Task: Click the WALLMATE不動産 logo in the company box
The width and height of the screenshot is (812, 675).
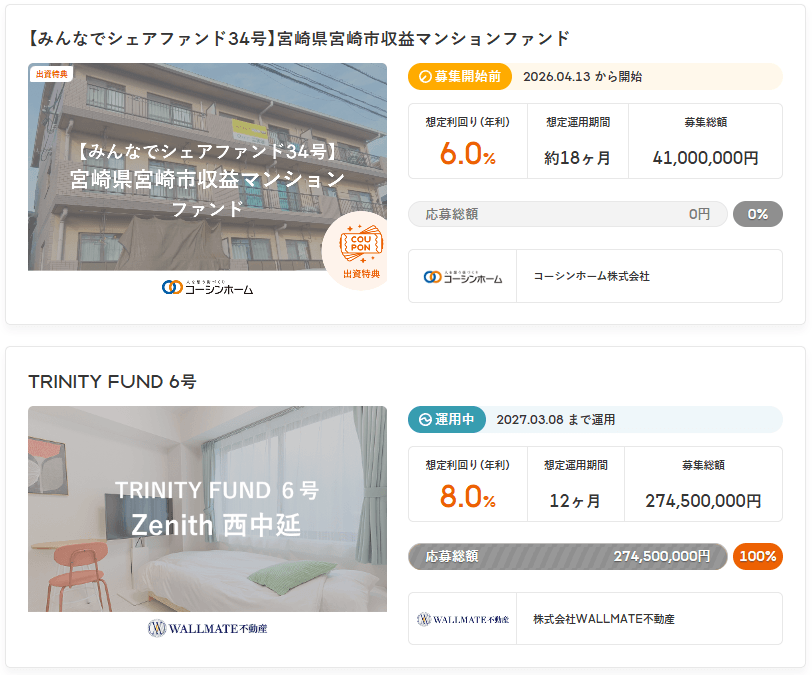Action: [463, 620]
